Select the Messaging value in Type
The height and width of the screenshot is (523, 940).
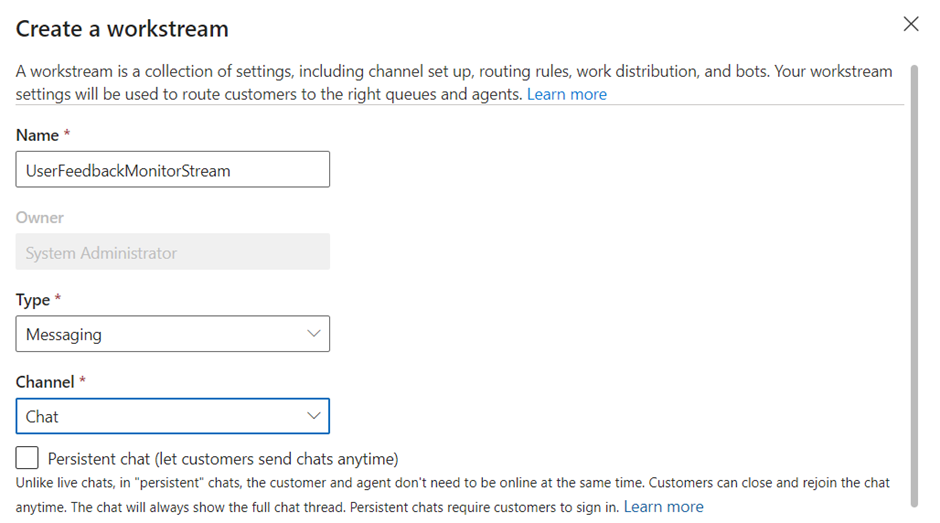point(64,335)
